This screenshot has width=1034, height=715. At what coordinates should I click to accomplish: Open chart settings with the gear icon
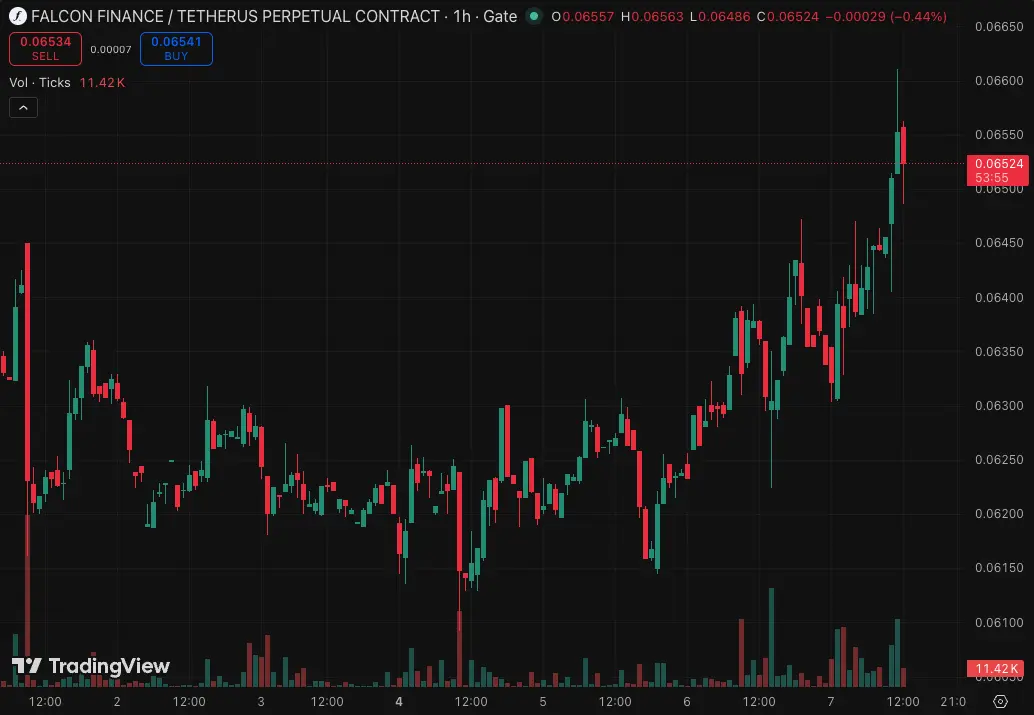tap(1000, 701)
